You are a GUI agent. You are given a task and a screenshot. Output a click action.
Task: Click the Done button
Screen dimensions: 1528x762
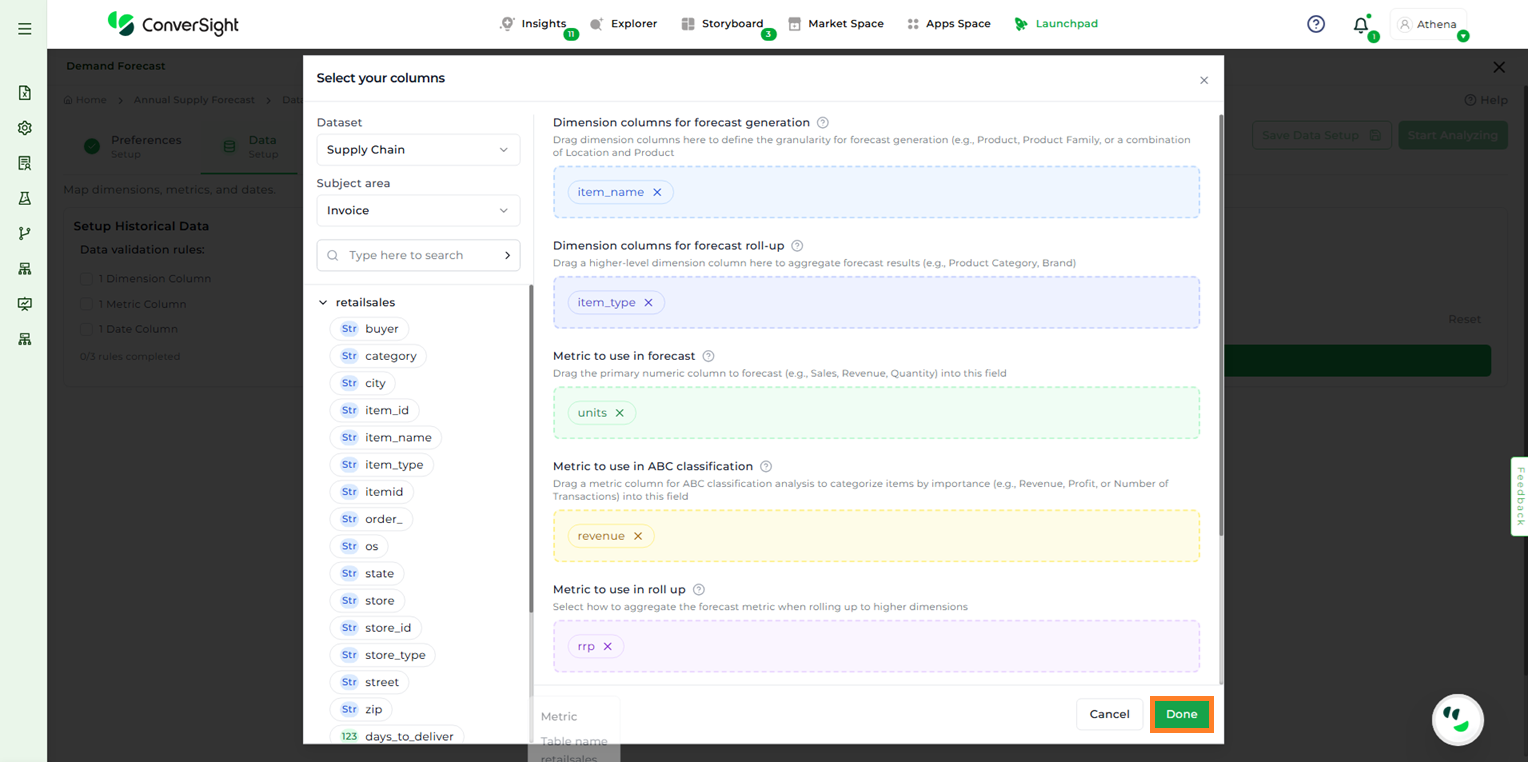pos(1181,714)
